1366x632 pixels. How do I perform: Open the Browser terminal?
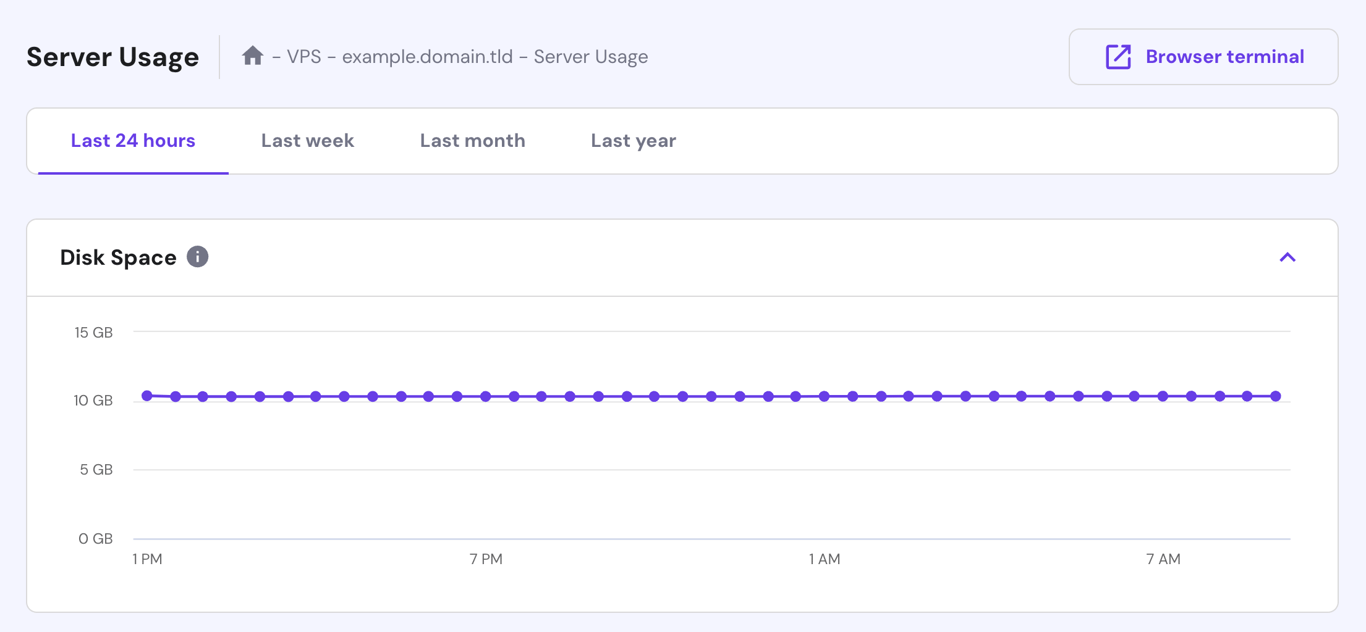(1203, 56)
